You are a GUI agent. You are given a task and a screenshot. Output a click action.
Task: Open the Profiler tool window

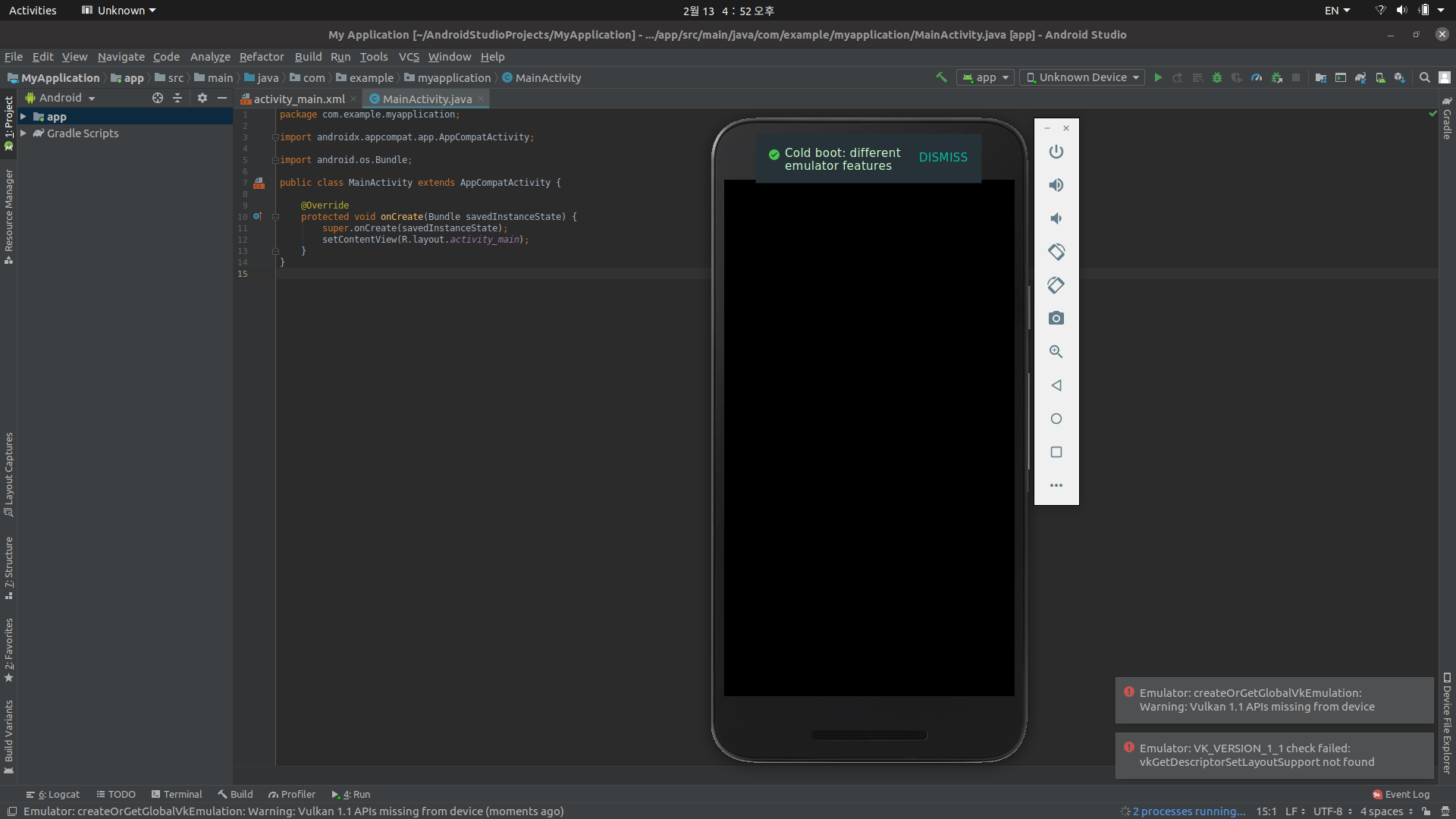coord(292,795)
